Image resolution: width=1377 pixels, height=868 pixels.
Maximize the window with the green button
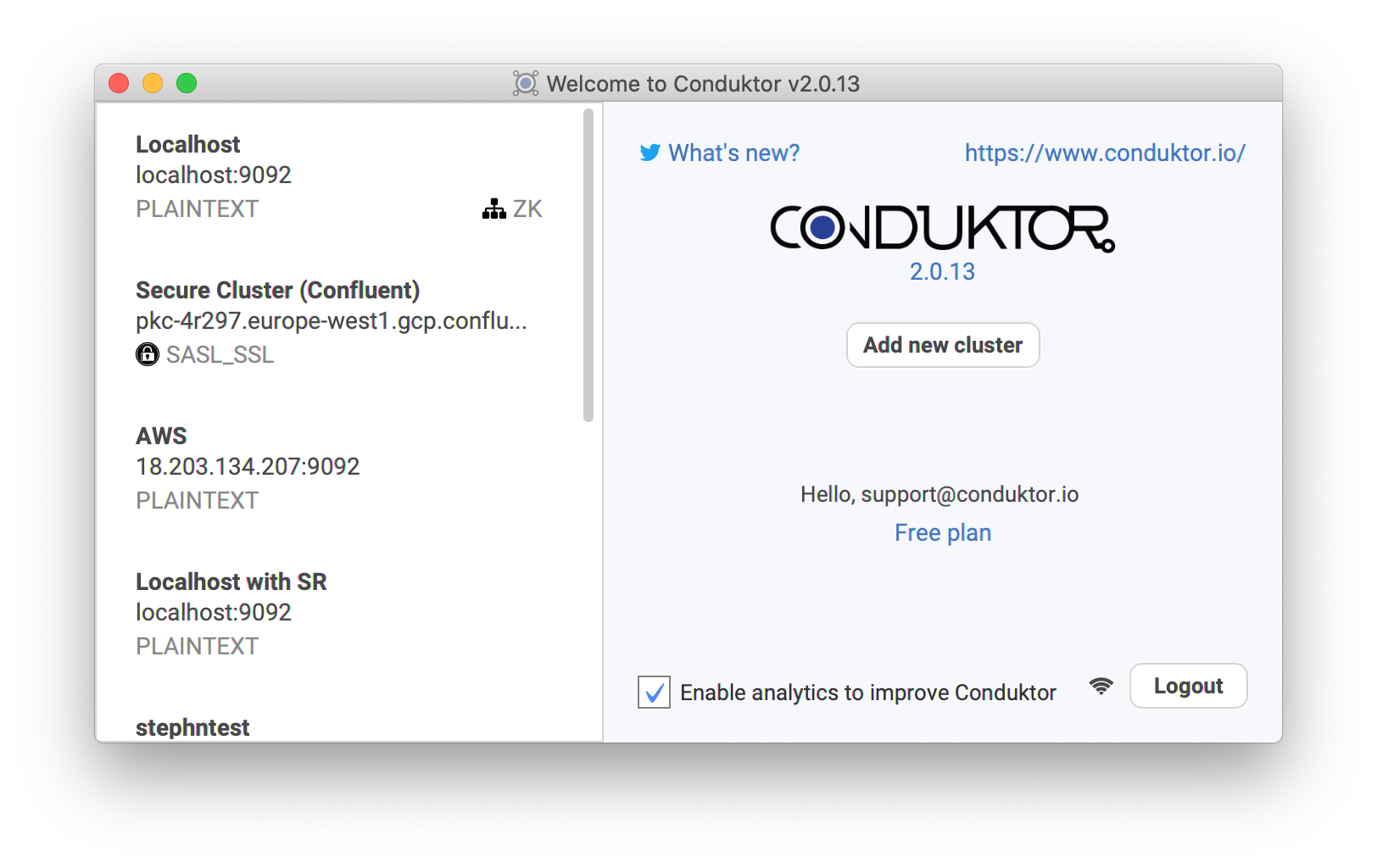187,83
